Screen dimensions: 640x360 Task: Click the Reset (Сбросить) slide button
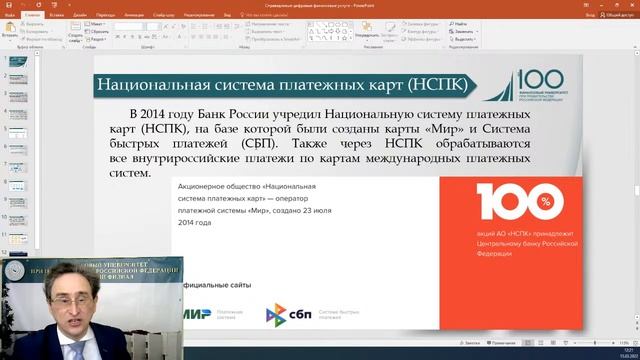pyautogui.click(x=97, y=31)
